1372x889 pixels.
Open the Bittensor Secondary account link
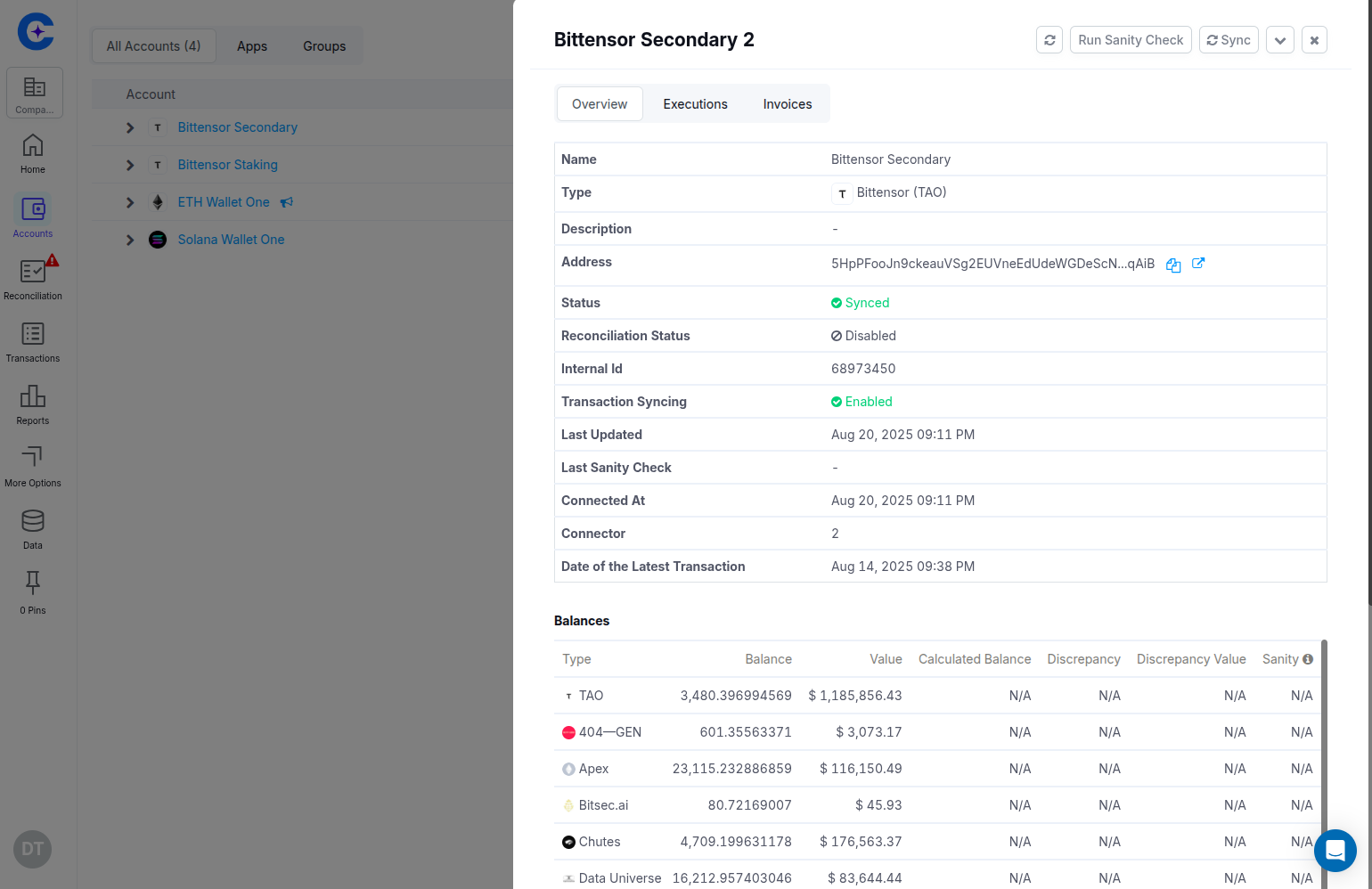238,127
